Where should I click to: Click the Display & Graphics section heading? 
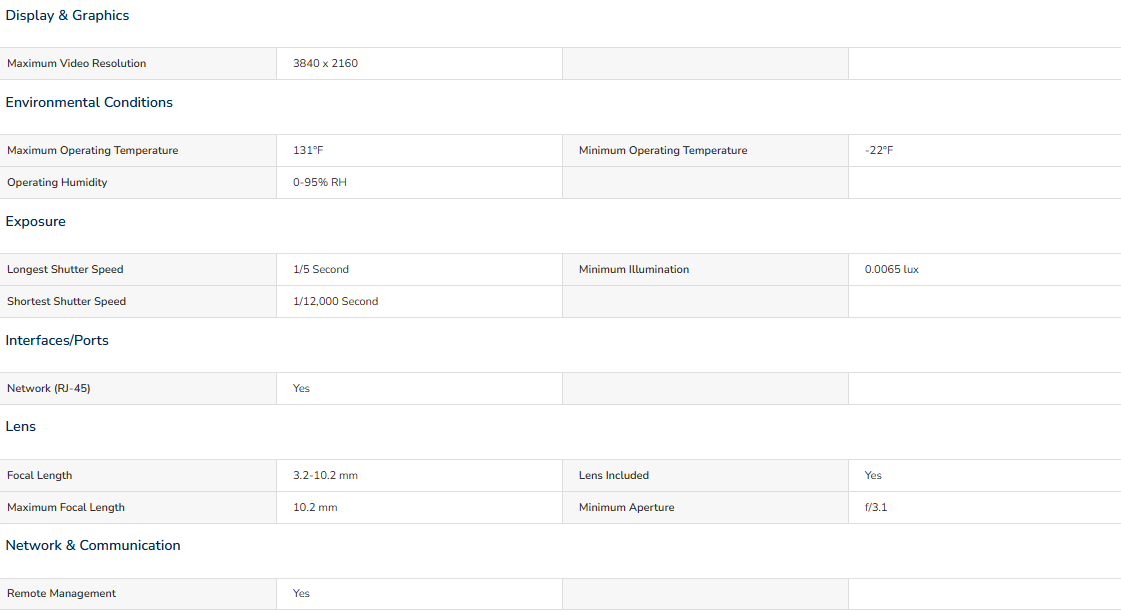(x=67, y=16)
